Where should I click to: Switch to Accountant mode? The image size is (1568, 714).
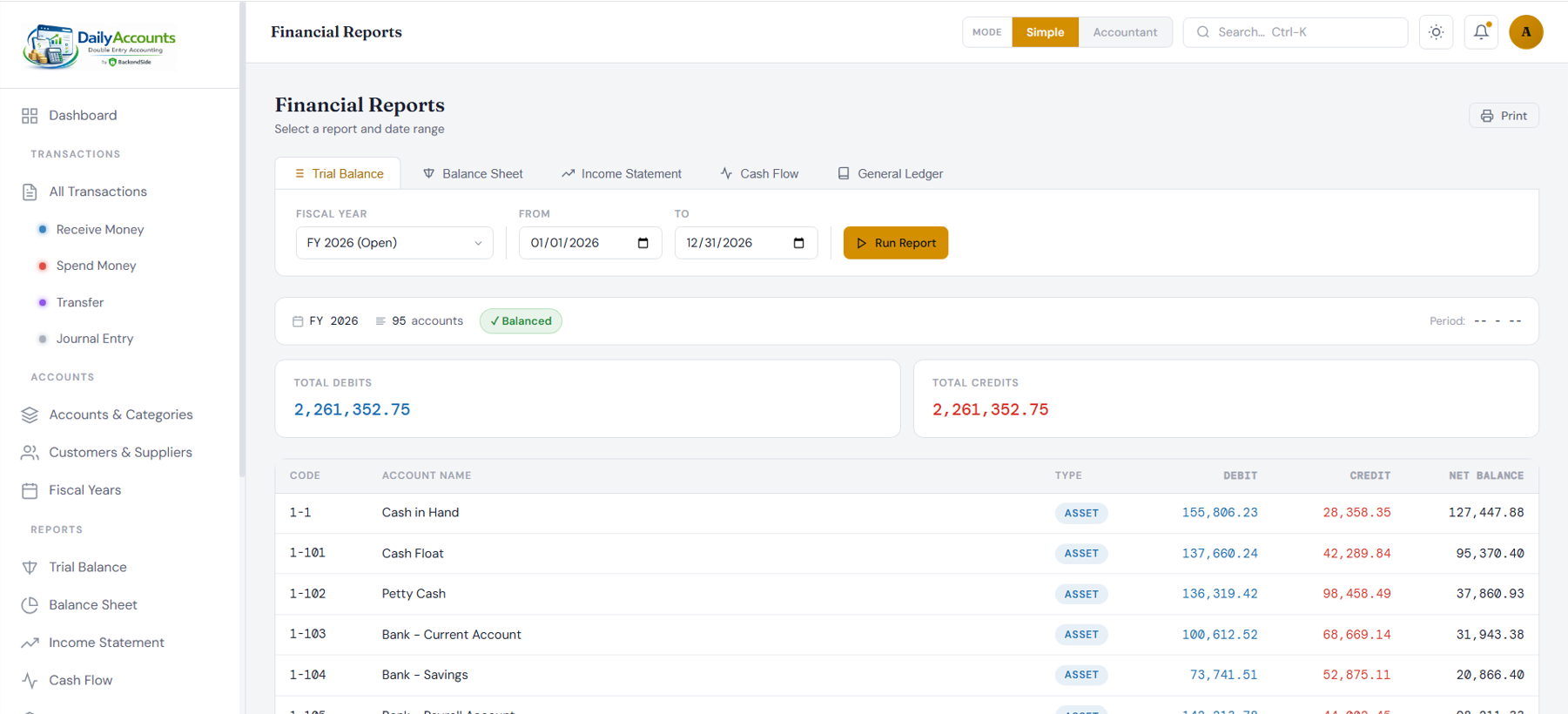coord(1125,32)
